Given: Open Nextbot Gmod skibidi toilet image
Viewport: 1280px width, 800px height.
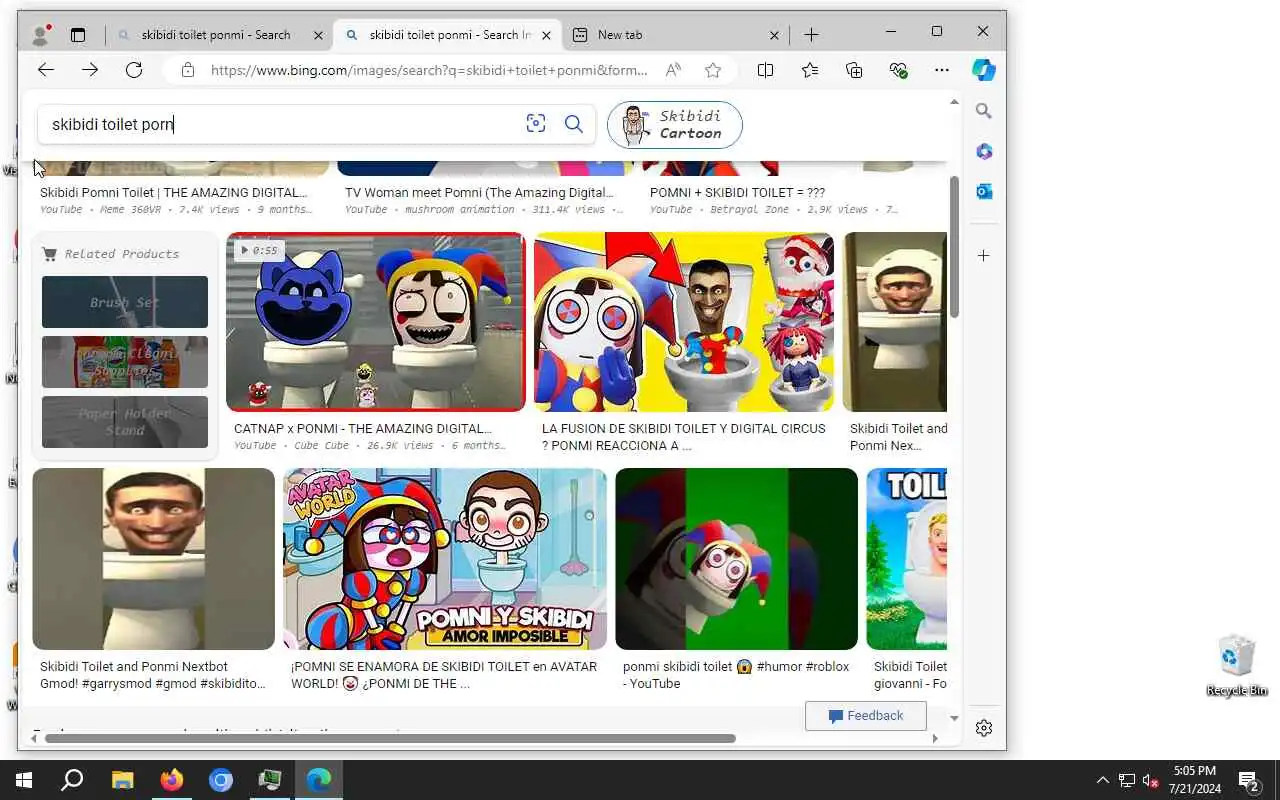Looking at the screenshot, I should coord(153,559).
